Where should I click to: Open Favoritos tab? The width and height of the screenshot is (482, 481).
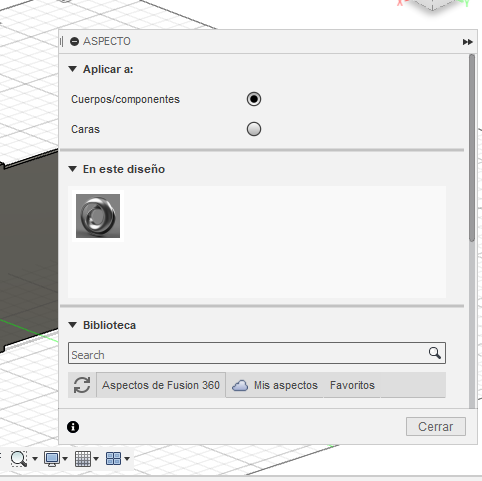352,385
